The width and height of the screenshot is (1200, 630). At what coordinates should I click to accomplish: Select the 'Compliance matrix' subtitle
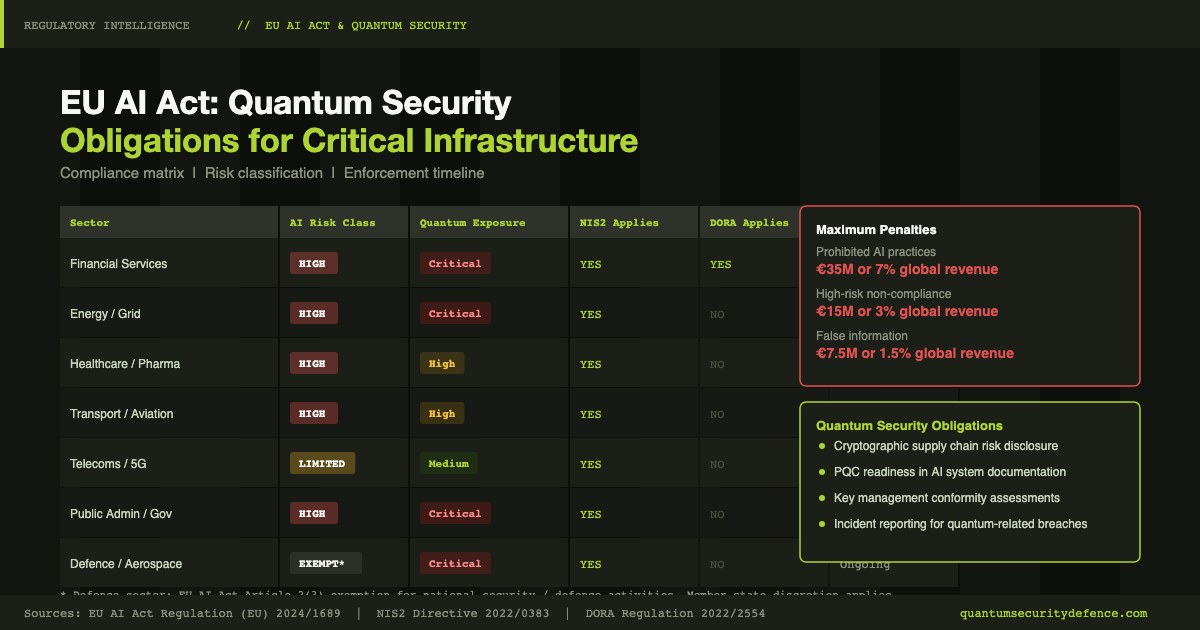(x=122, y=173)
